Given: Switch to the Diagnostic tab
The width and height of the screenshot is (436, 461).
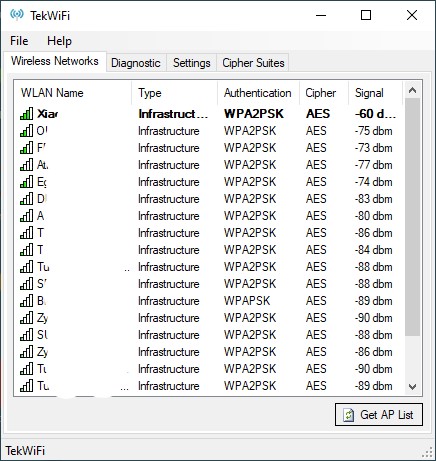Looking at the screenshot, I should click(136, 63).
